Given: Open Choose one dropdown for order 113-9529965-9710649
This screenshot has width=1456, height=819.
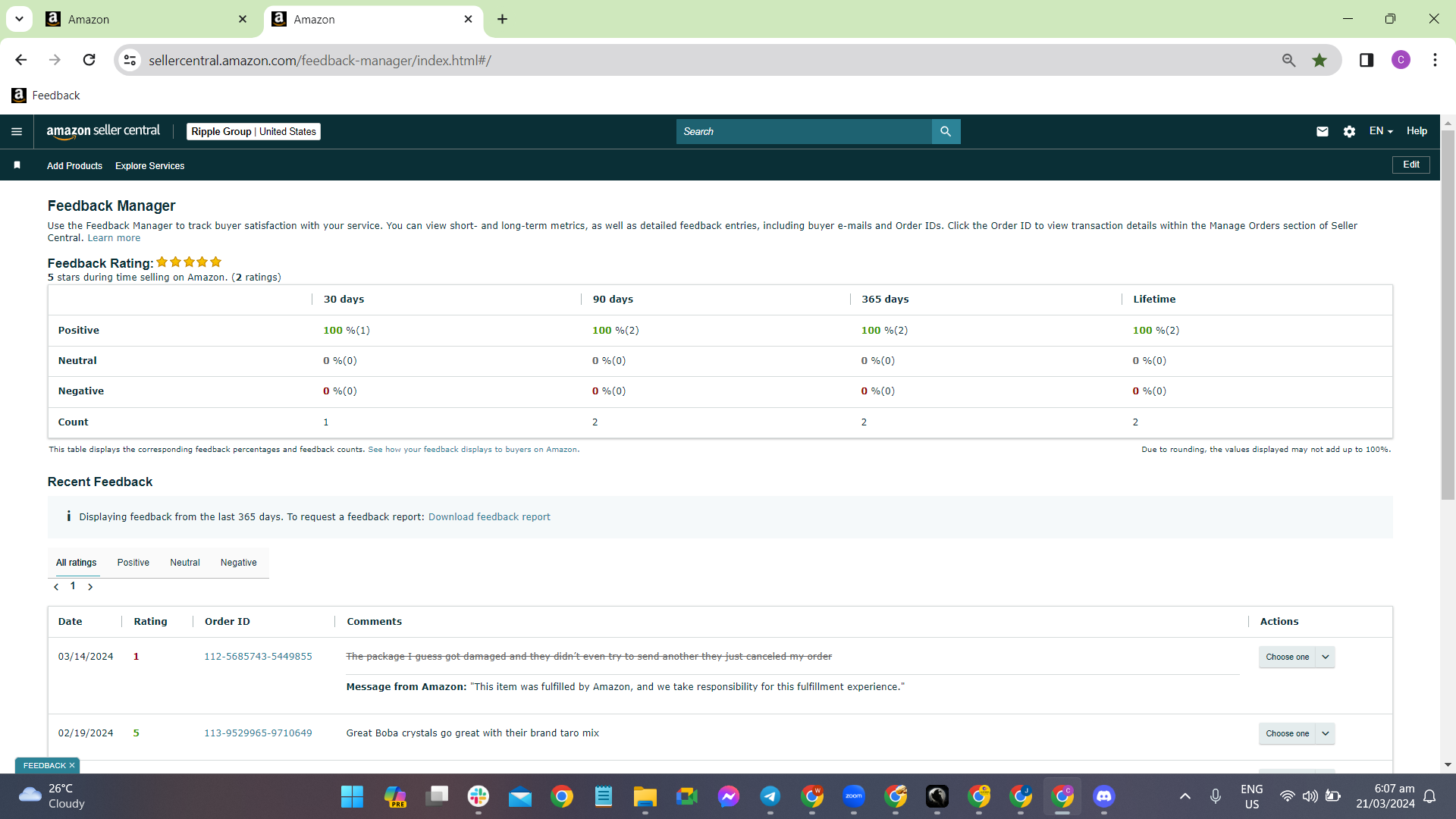Looking at the screenshot, I should pos(1297,733).
